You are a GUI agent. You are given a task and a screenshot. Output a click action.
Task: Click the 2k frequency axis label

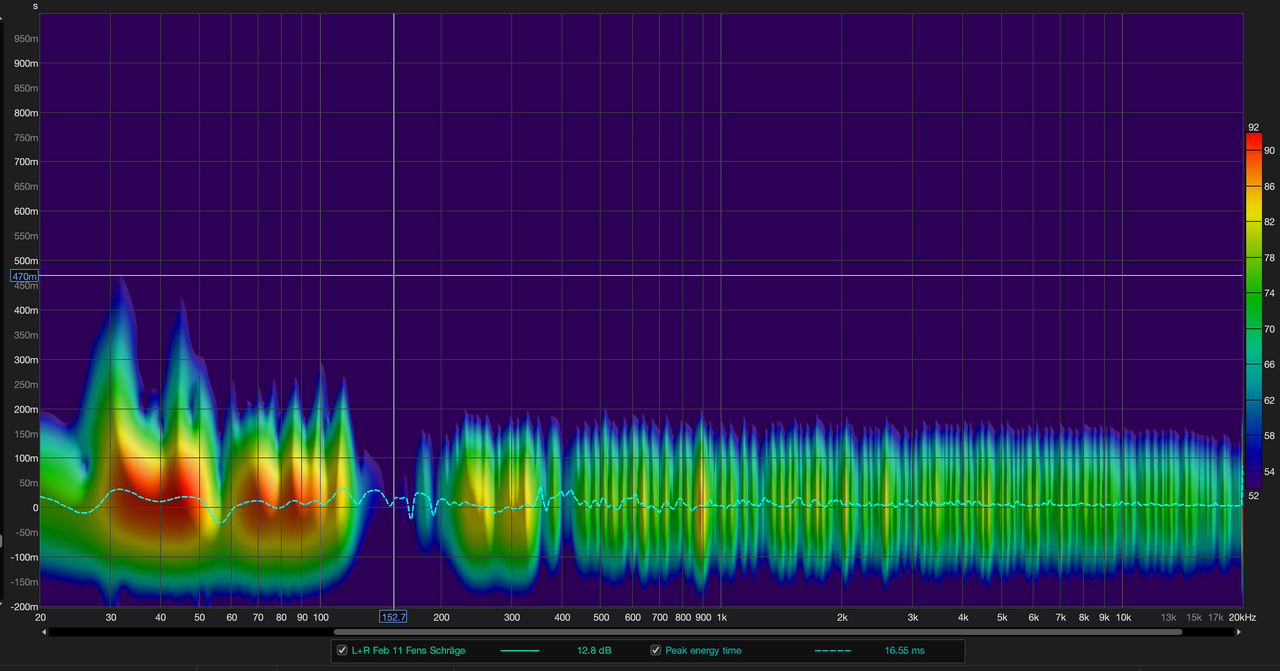coord(842,617)
